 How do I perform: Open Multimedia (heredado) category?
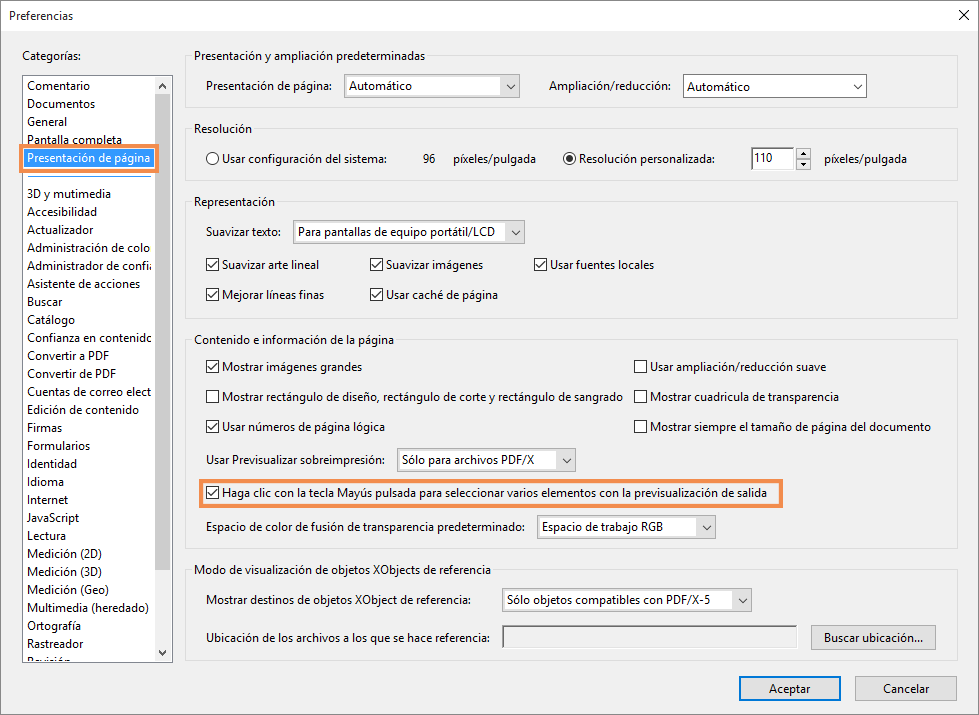point(87,608)
